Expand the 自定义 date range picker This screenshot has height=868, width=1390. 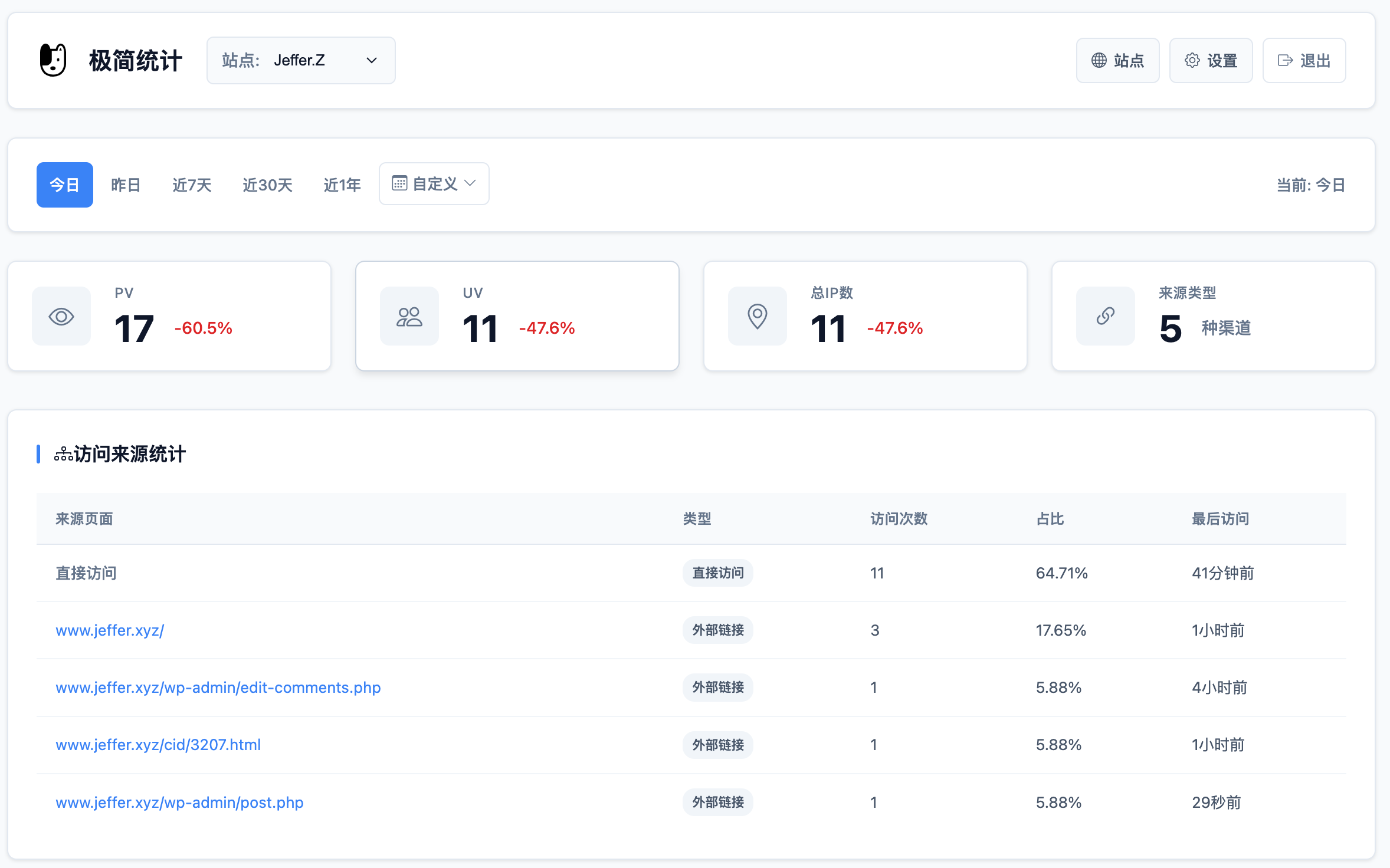pyautogui.click(x=434, y=183)
